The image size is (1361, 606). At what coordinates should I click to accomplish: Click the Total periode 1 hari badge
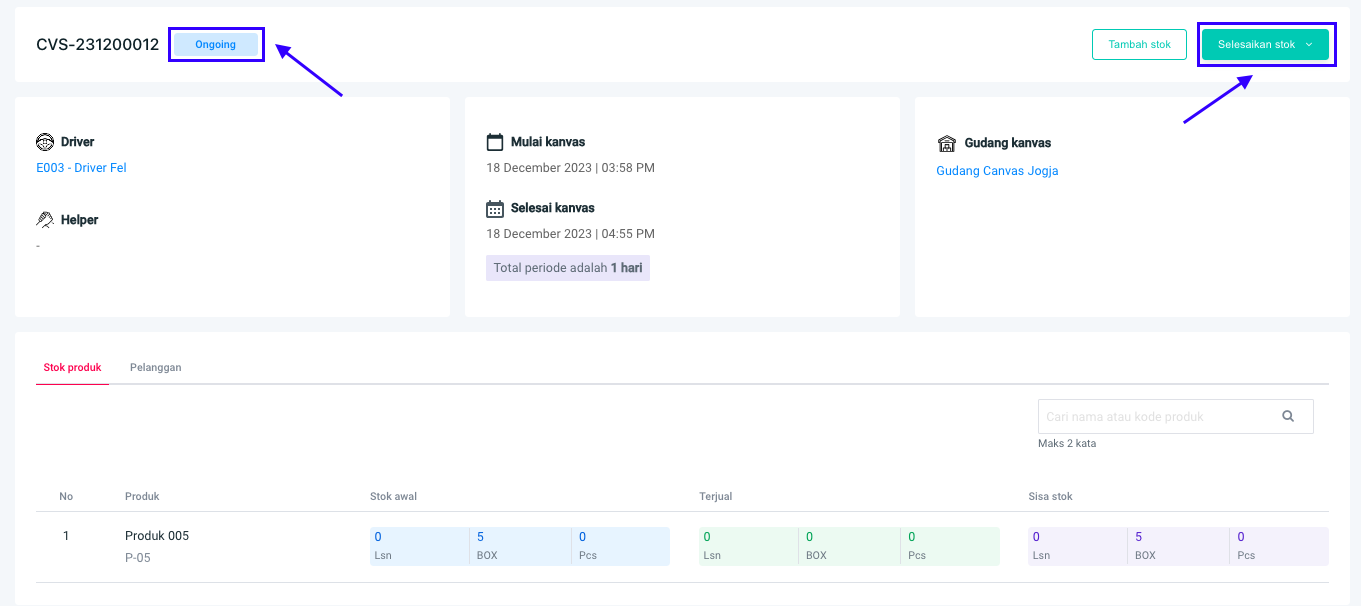tap(567, 268)
